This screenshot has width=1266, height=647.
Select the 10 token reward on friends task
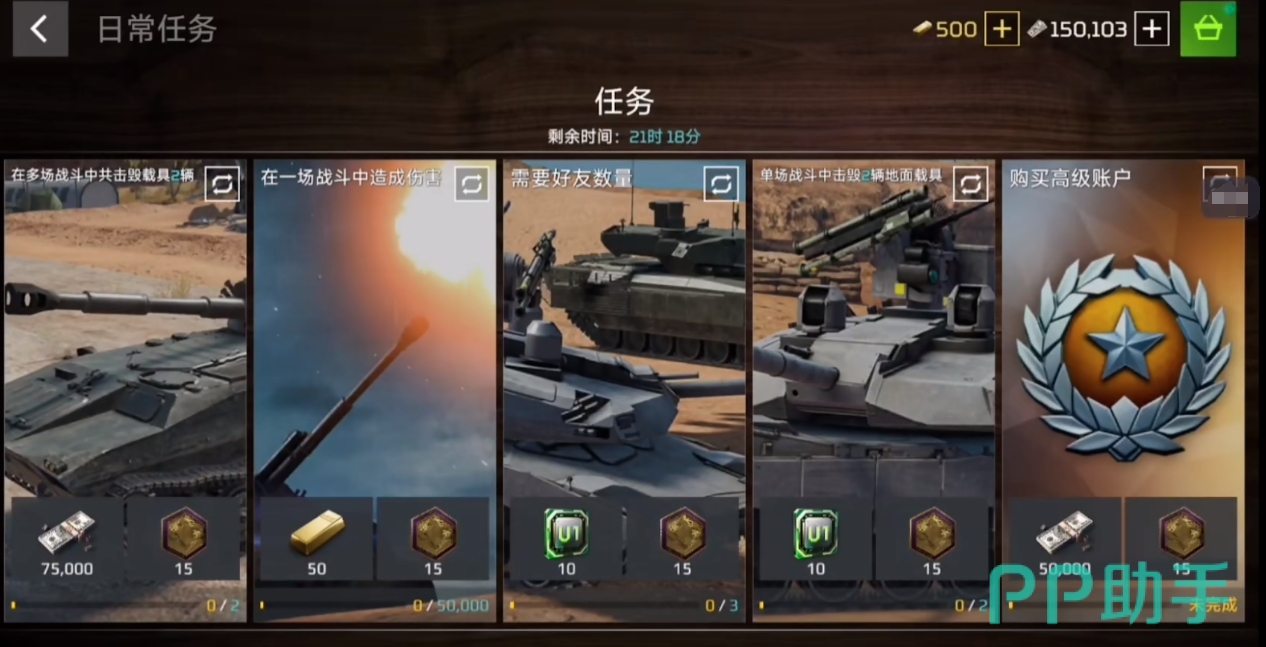coord(566,539)
